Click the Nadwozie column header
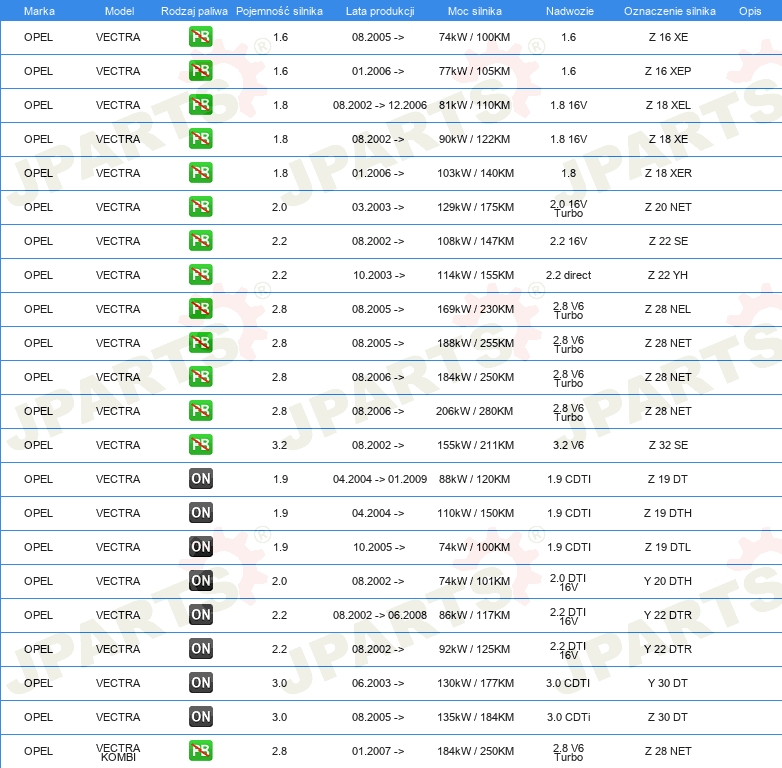The width and height of the screenshot is (782, 768). [570, 11]
